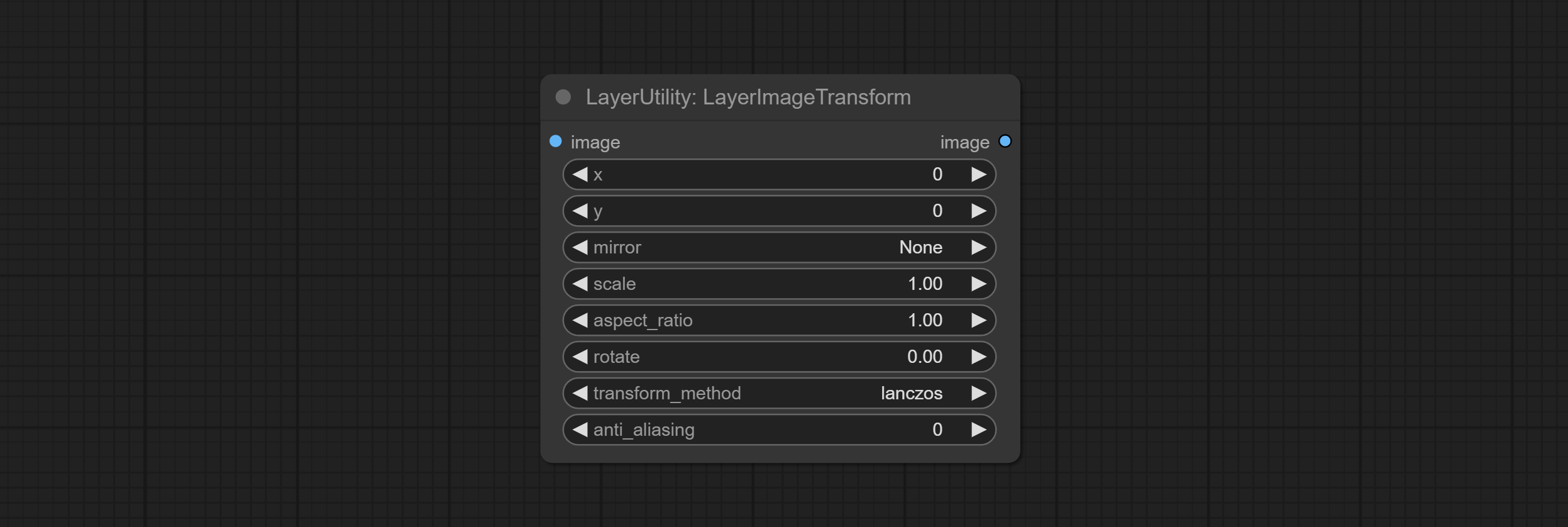Click the image output connector dot

pos(1005,141)
